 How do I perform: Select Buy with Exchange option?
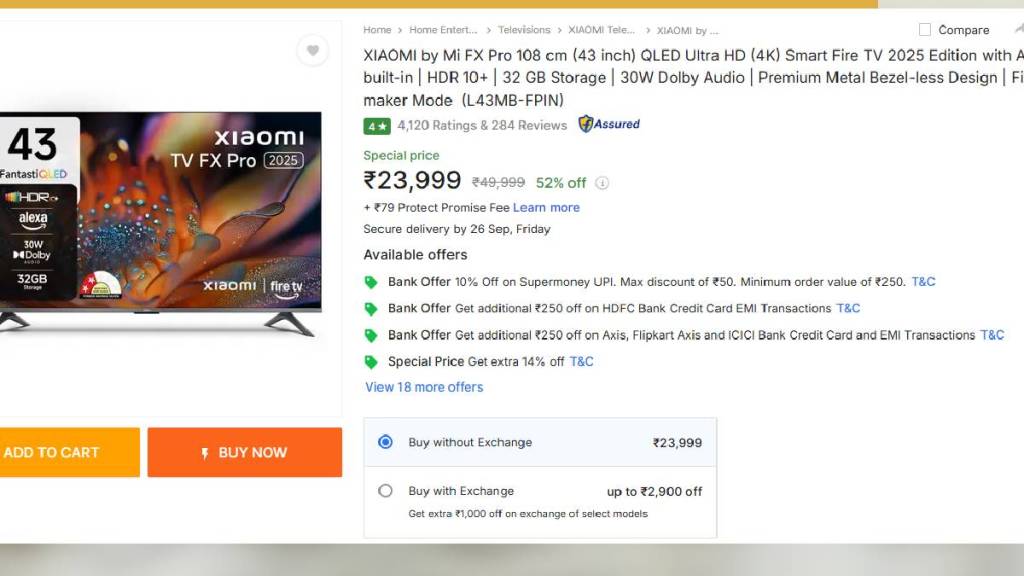(386, 491)
